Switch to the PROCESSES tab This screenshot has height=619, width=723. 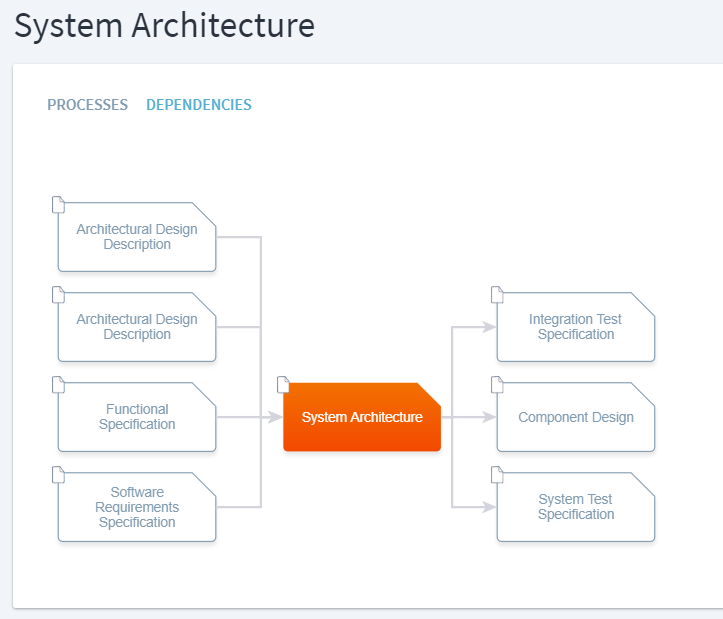point(87,105)
